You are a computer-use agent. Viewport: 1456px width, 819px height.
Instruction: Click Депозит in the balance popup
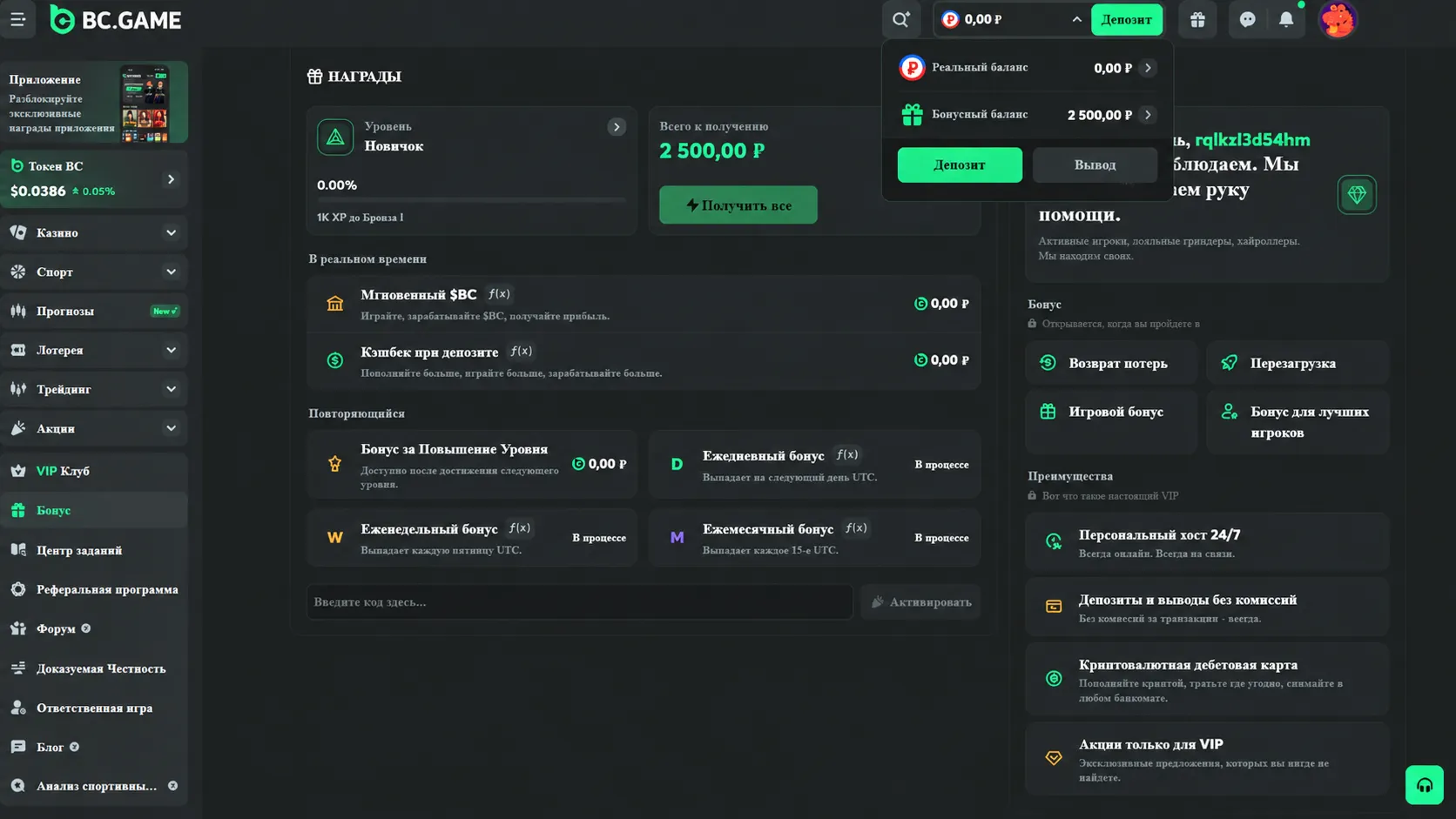coord(960,164)
